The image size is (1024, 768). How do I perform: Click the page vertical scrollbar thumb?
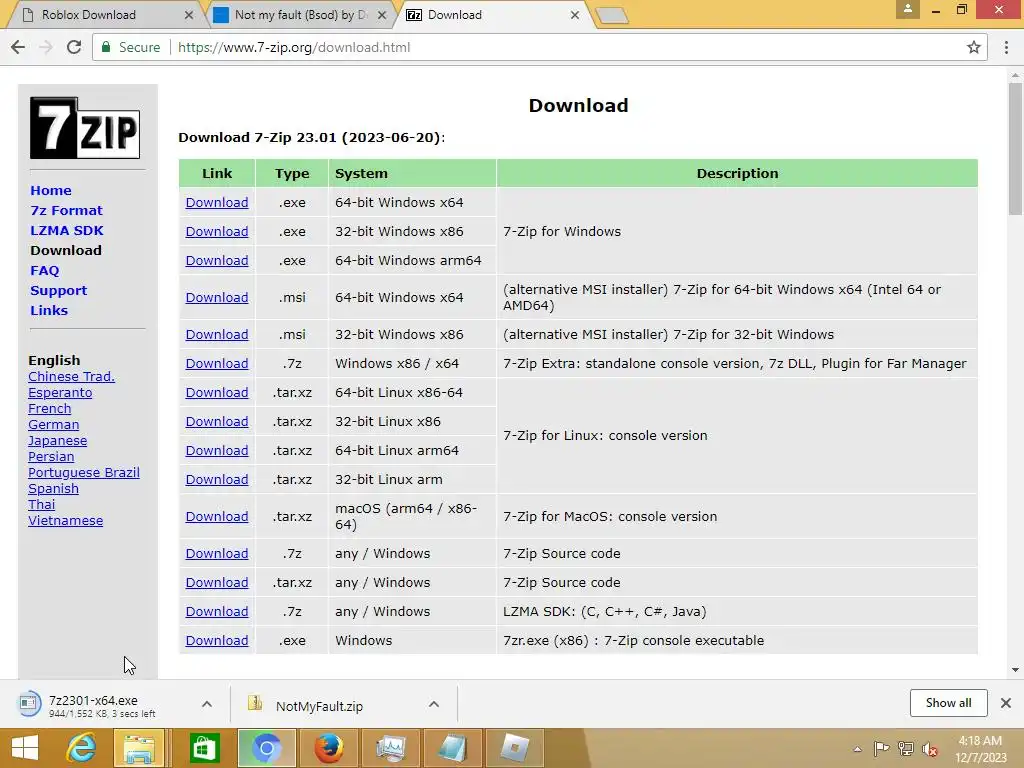1015,149
